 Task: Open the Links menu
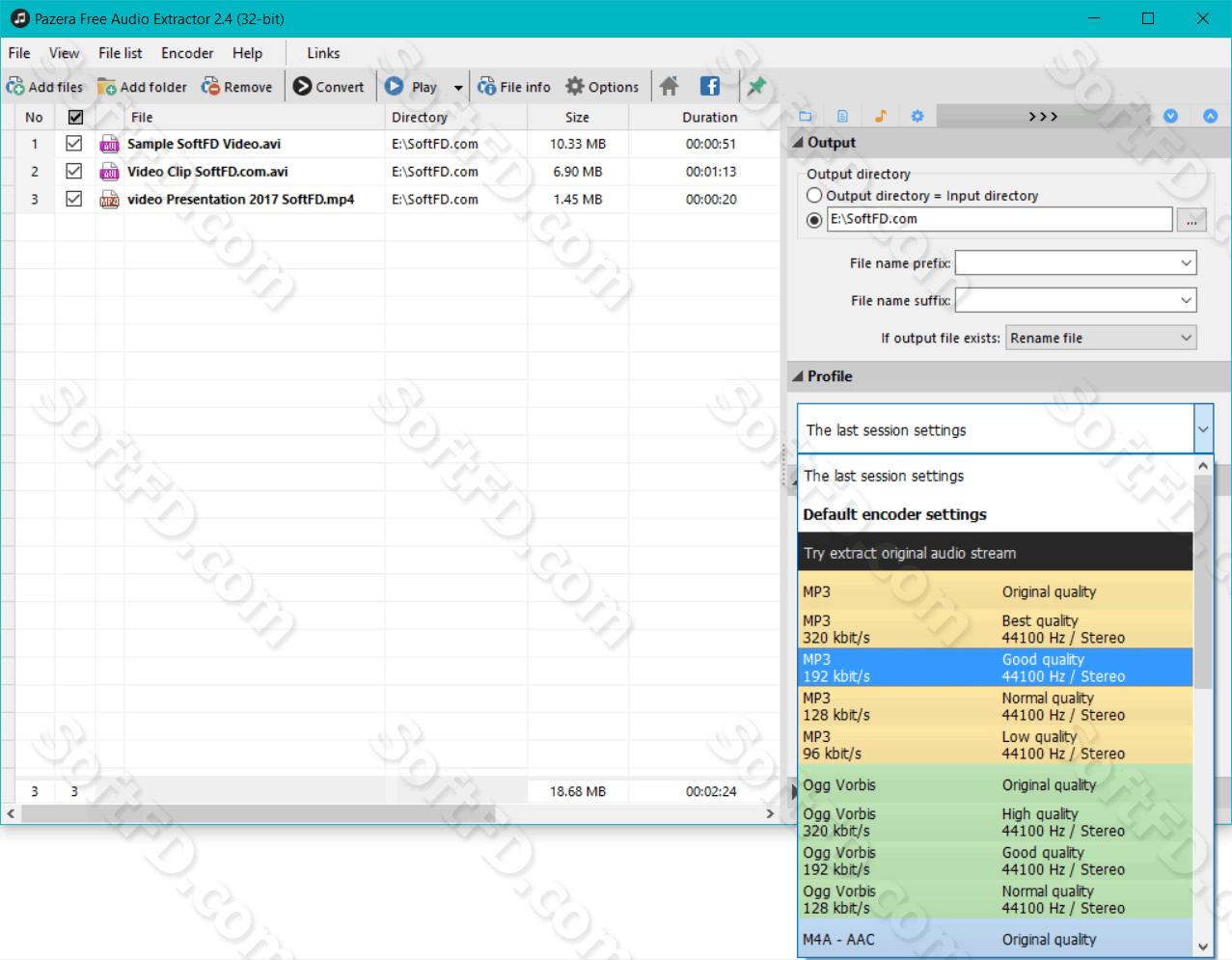pyautogui.click(x=323, y=53)
